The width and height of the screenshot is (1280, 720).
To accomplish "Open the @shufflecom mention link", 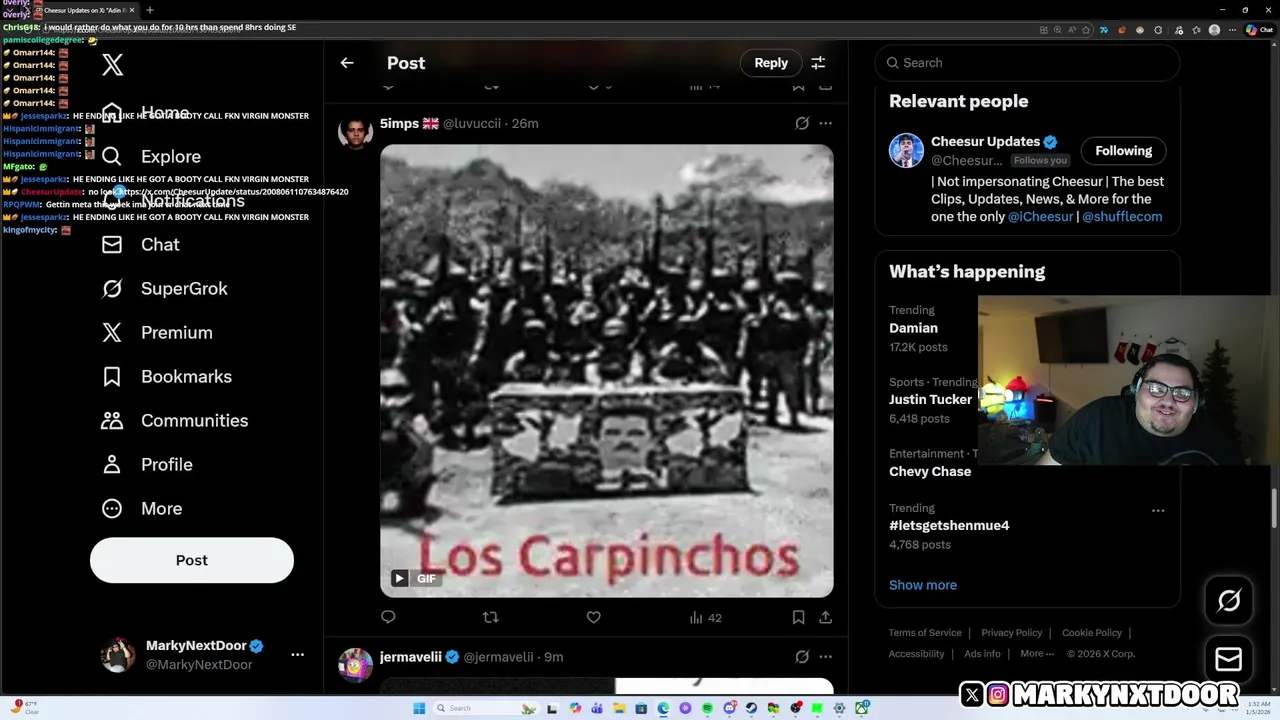I will (1122, 216).
